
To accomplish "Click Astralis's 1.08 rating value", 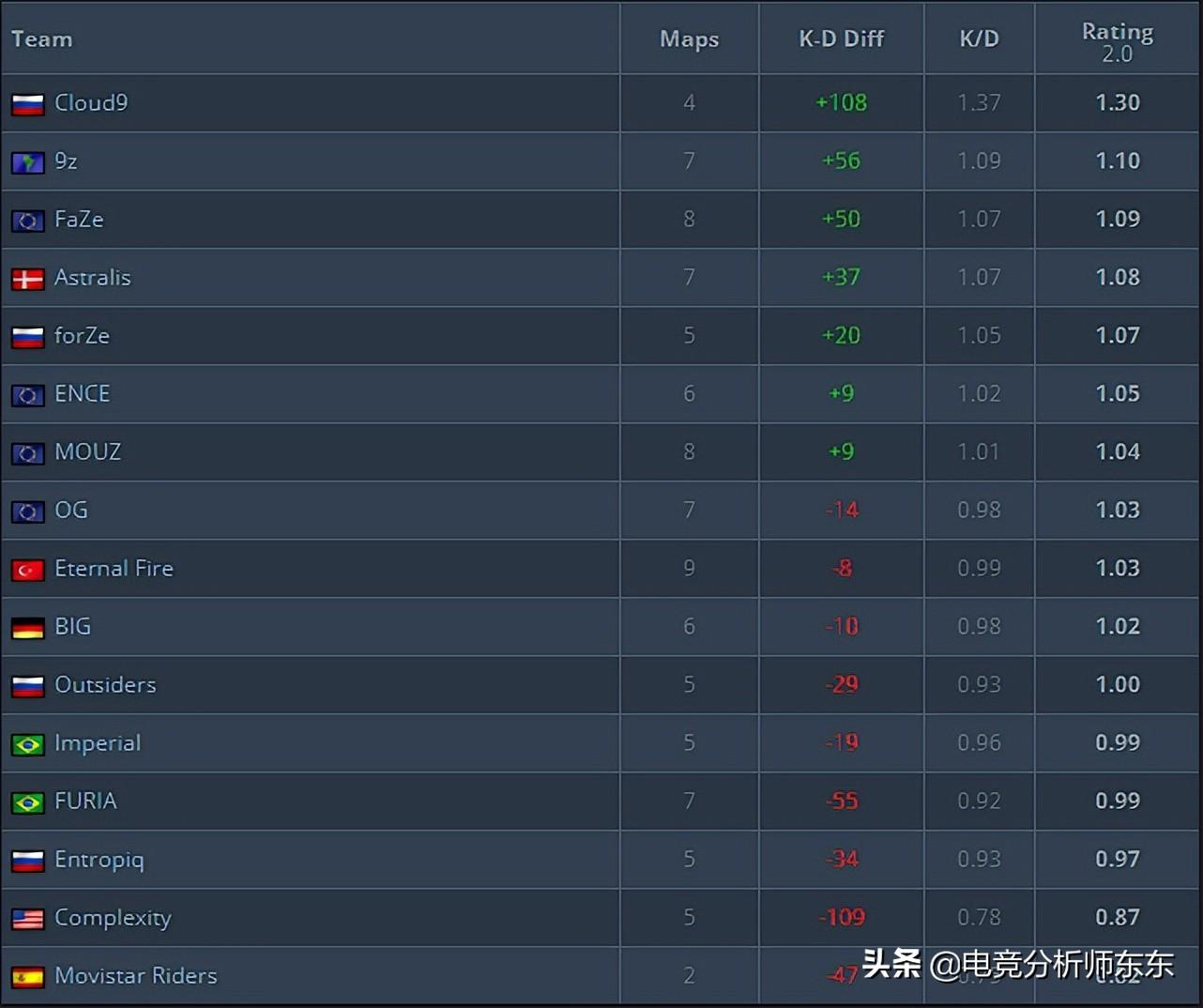I will pyautogui.click(x=1118, y=277).
